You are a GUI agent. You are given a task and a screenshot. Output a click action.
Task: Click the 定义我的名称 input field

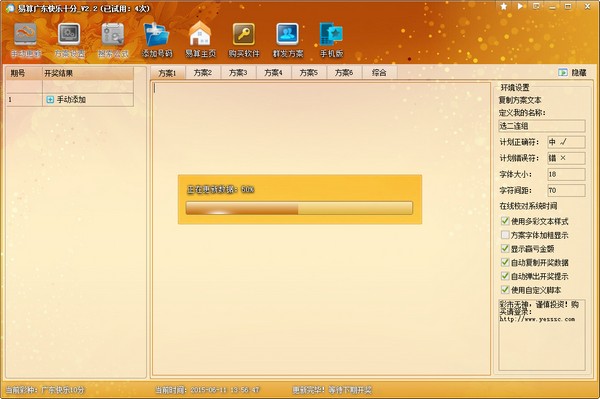(542, 126)
